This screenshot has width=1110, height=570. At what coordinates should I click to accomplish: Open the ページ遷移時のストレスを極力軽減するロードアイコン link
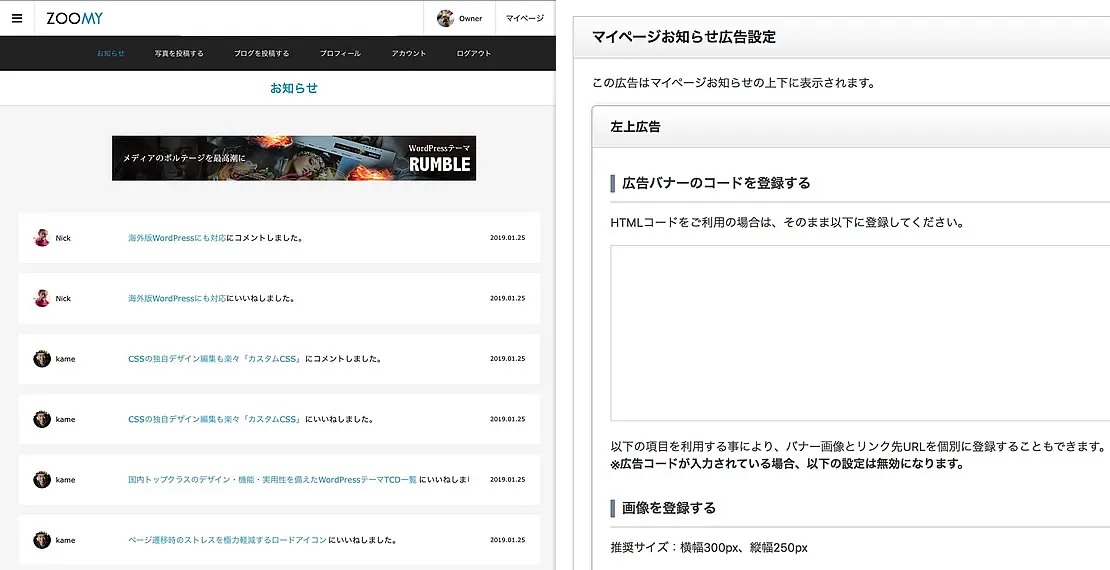pyautogui.click(x=227, y=540)
